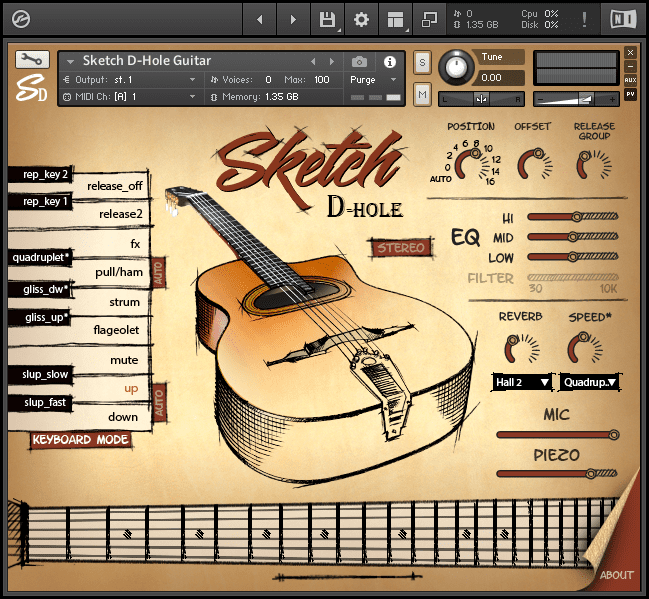The width and height of the screenshot is (649, 599).
Task: Go to previous preset with left arrow in toolbar
Action: point(260,19)
